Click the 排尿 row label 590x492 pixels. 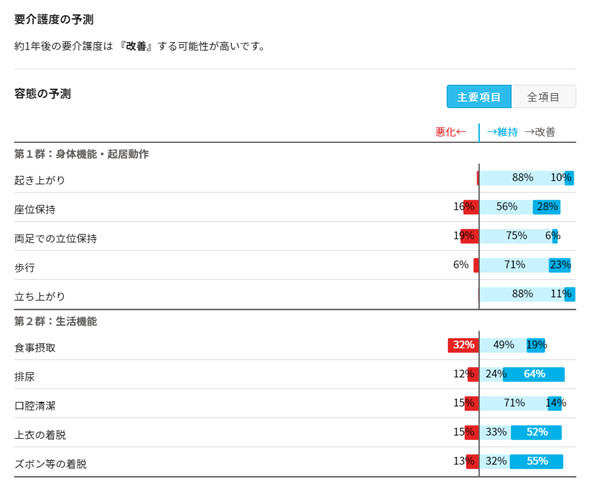[24, 377]
